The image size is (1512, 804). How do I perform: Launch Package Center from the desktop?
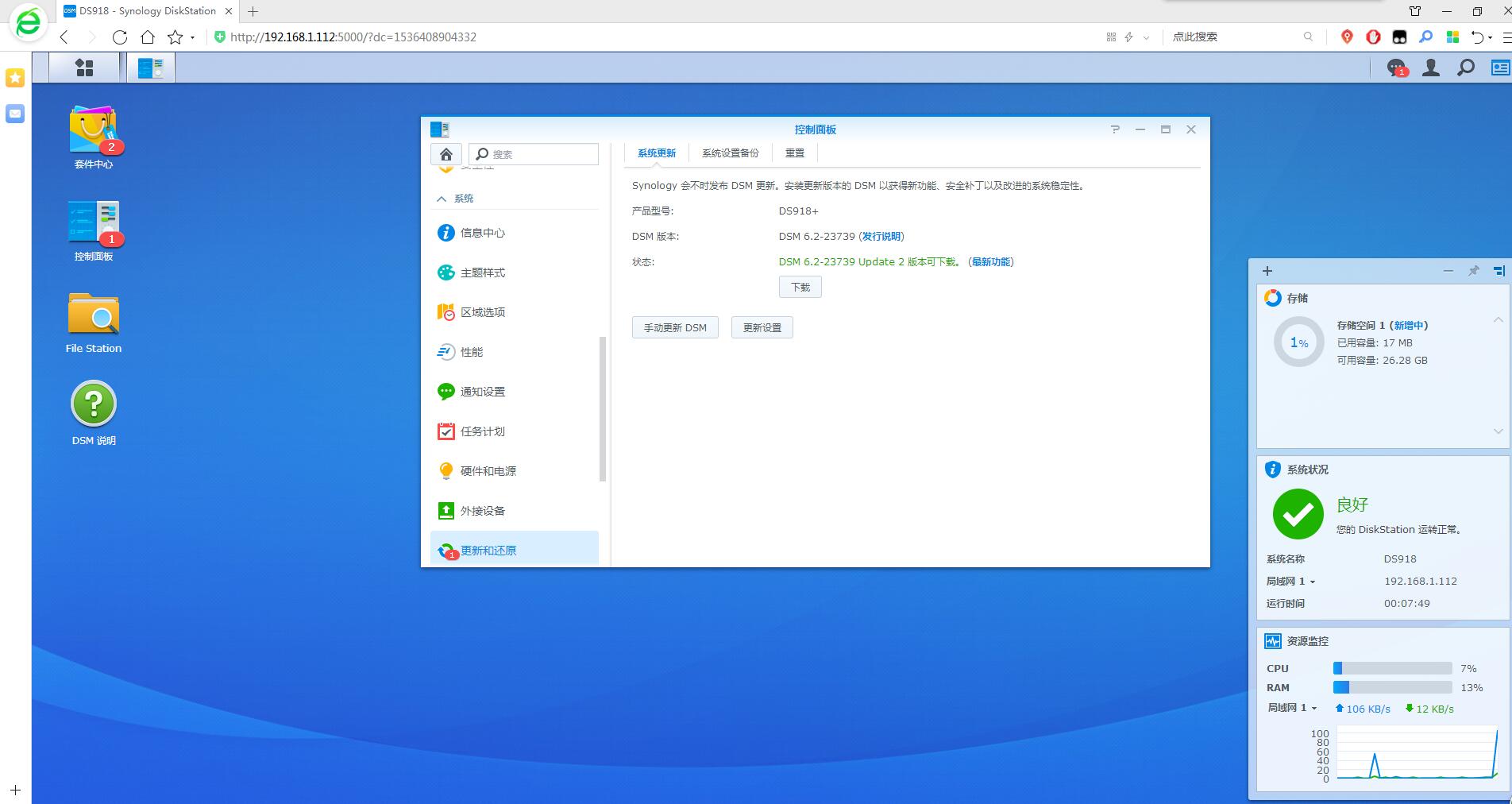(x=93, y=129)
